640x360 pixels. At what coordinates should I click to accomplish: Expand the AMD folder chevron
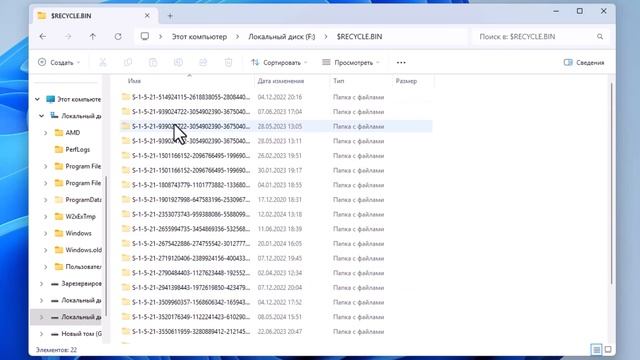46,133
